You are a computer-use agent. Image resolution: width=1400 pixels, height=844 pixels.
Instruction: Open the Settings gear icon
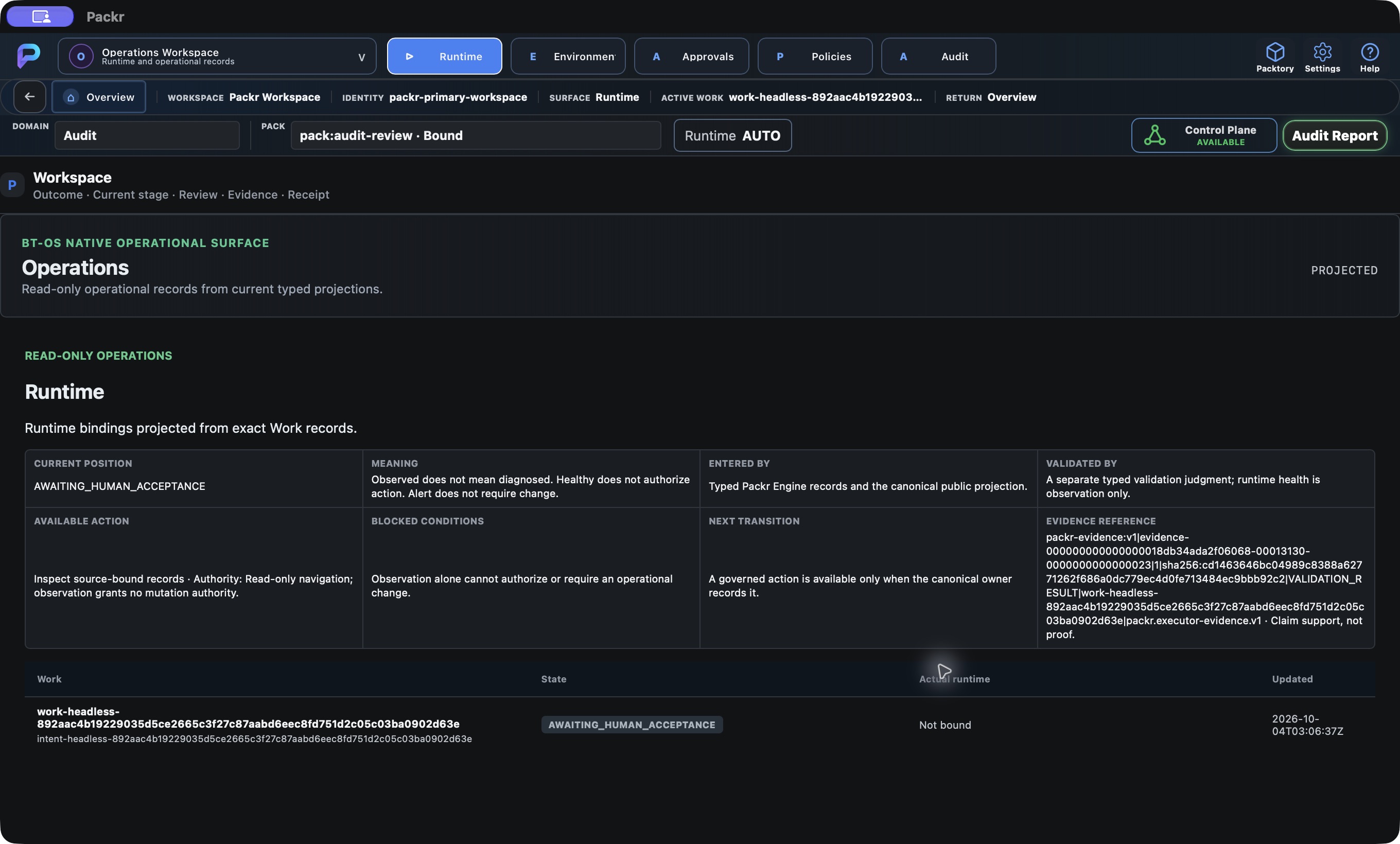(1322, 52)
